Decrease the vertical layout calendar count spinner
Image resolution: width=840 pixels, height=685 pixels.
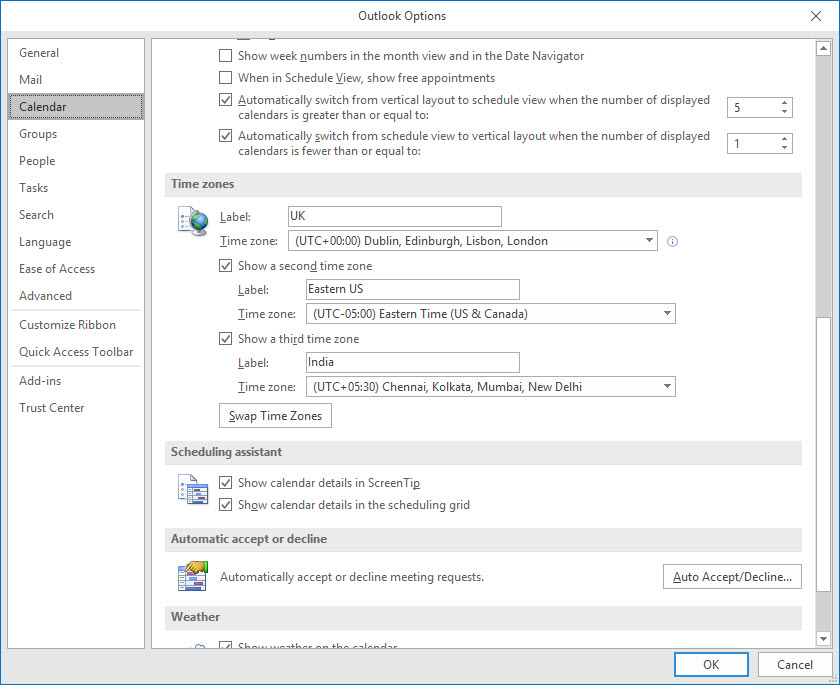pyautogui.click(x=784, y=149)
